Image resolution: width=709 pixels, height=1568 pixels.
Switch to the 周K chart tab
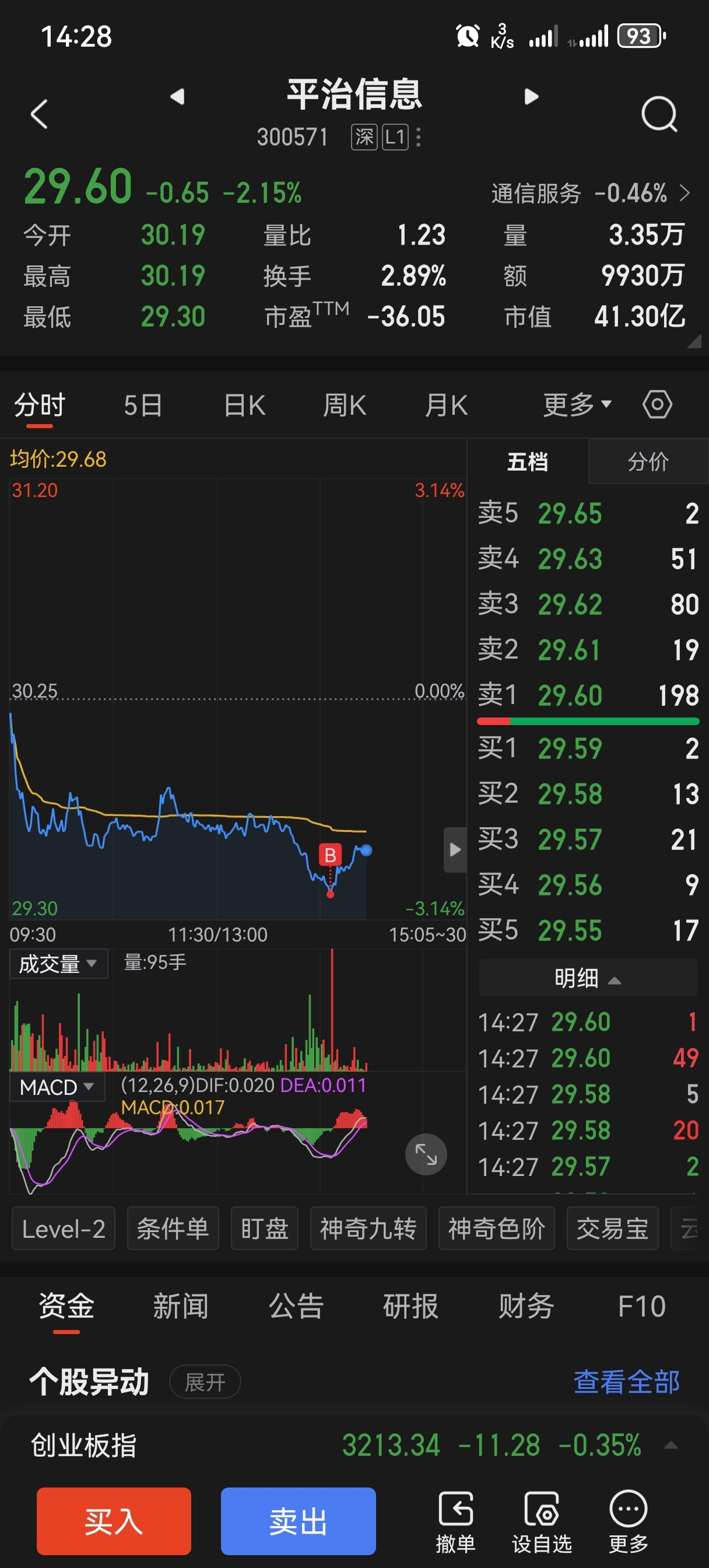click(x=345, y=405)
